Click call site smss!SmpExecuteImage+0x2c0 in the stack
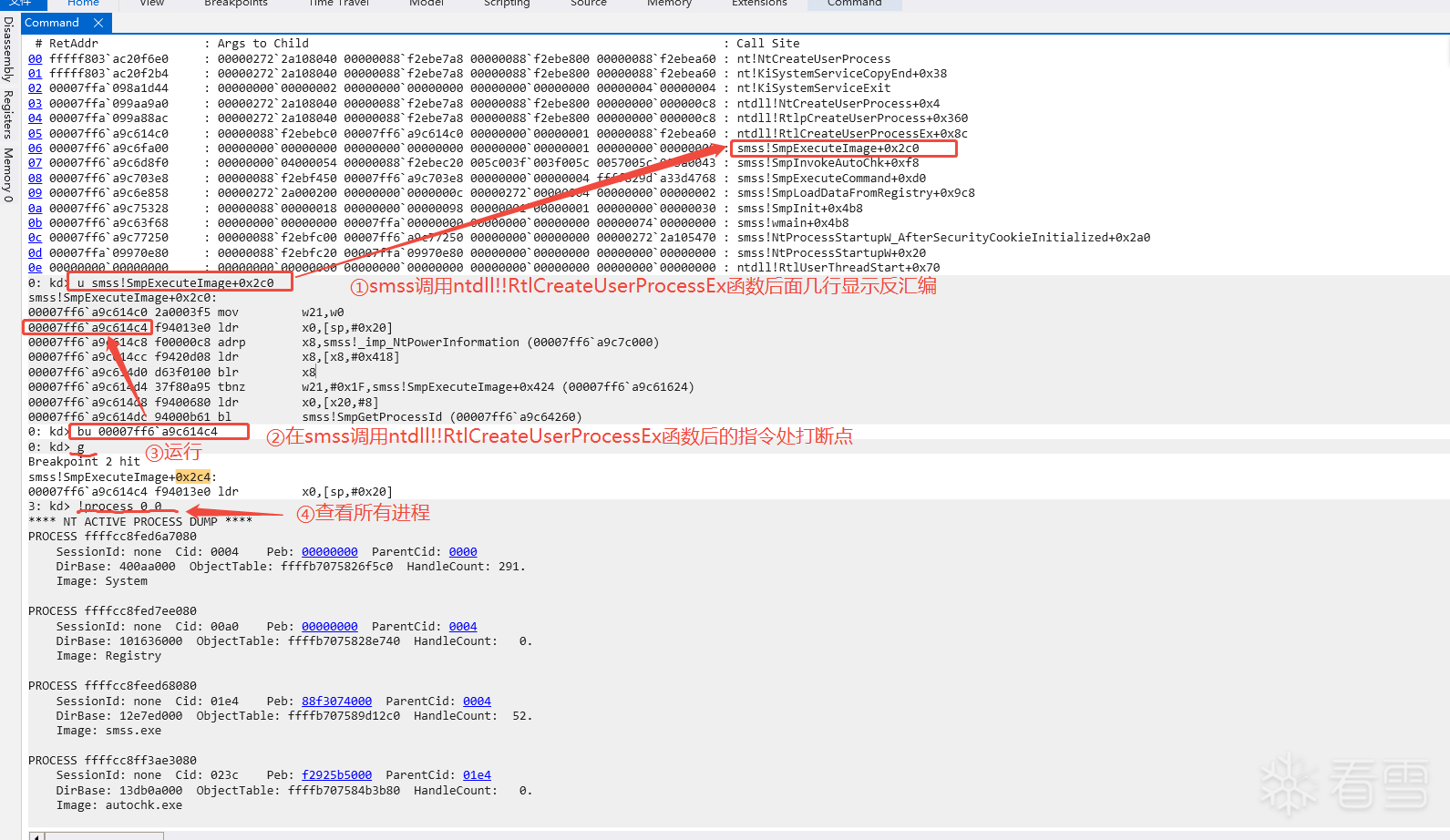This screenshot has width=1450, height=840. pos(828,149)
